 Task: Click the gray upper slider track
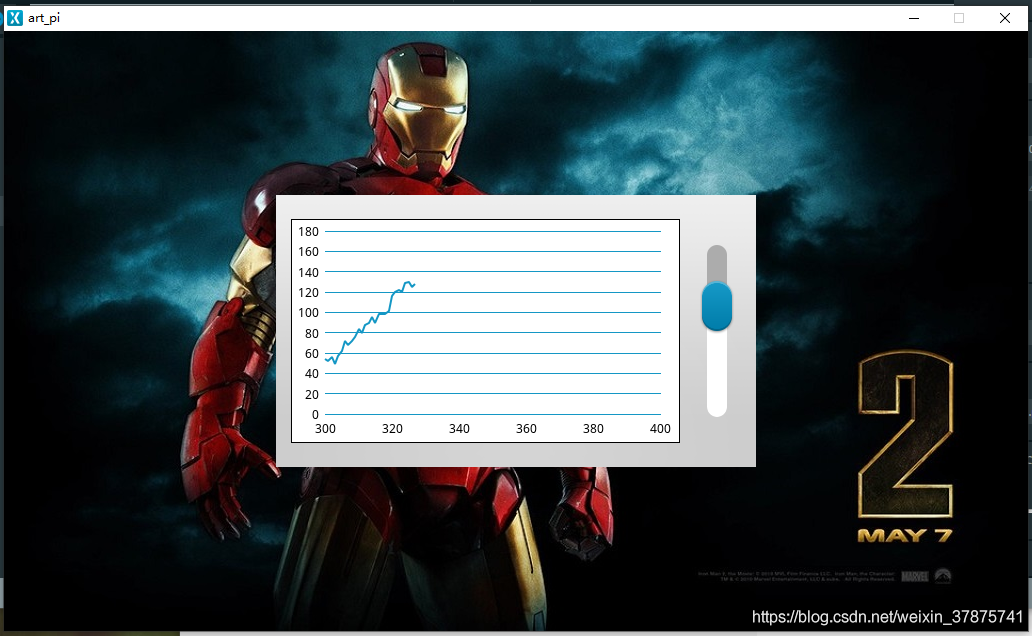(x=717, y=264)
